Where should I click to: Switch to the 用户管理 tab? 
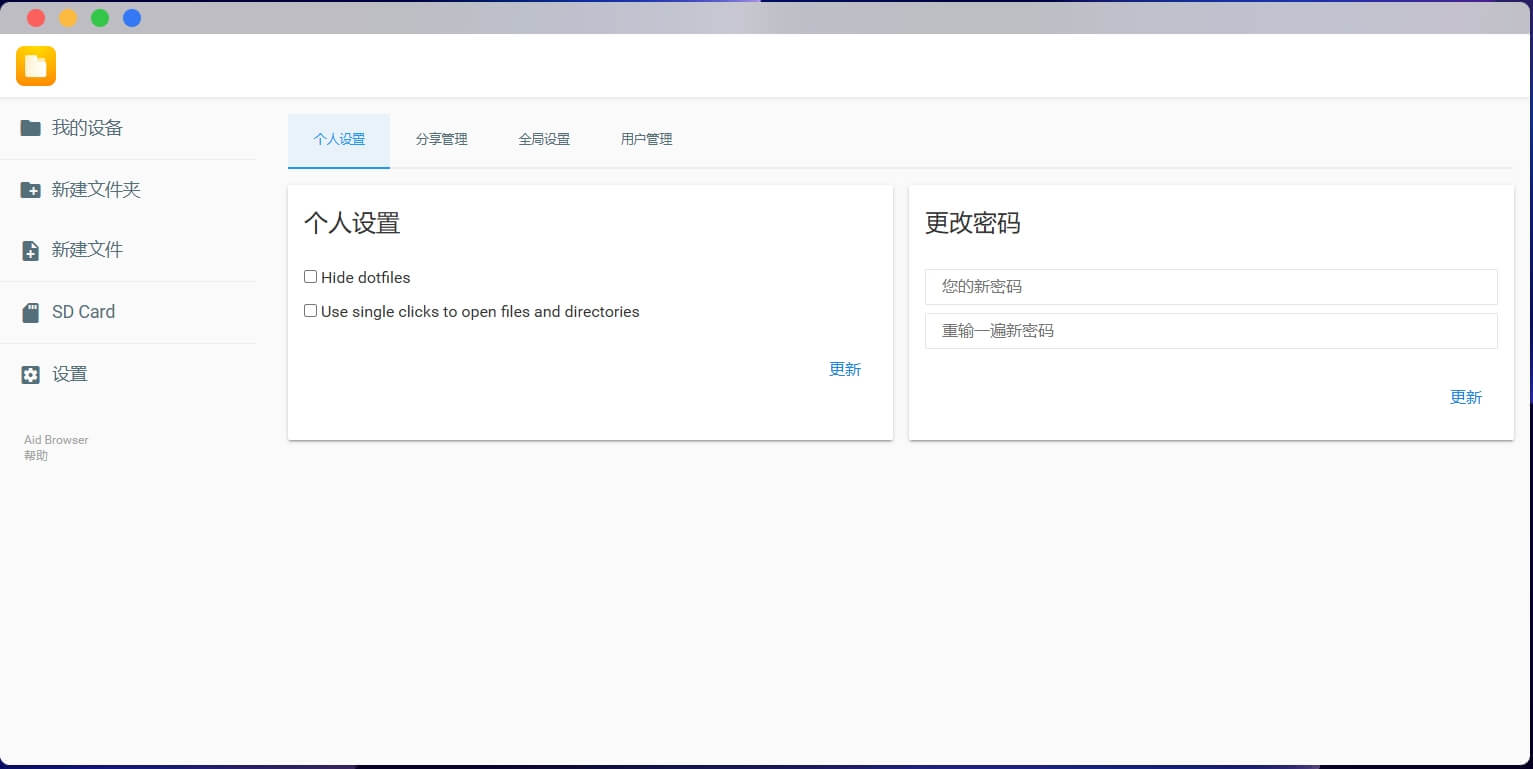646,140
